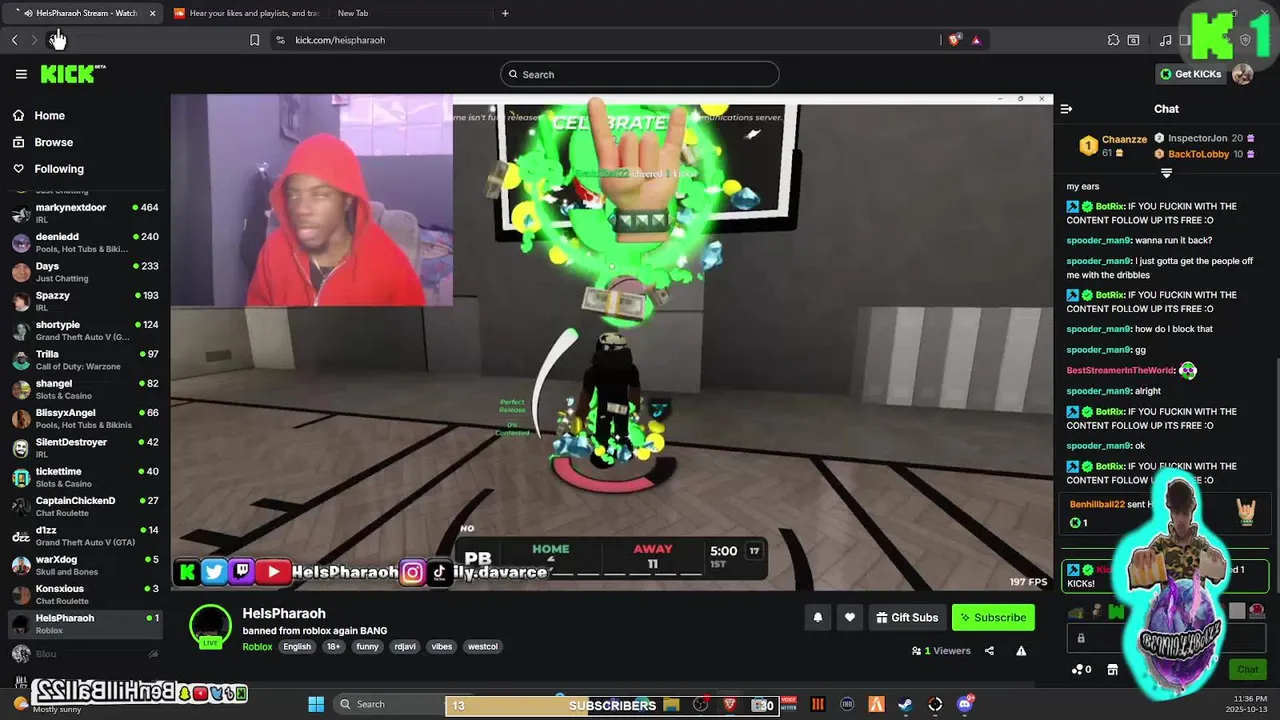
Task: Open Discord from the taskbar
Action: click(965, 704)
